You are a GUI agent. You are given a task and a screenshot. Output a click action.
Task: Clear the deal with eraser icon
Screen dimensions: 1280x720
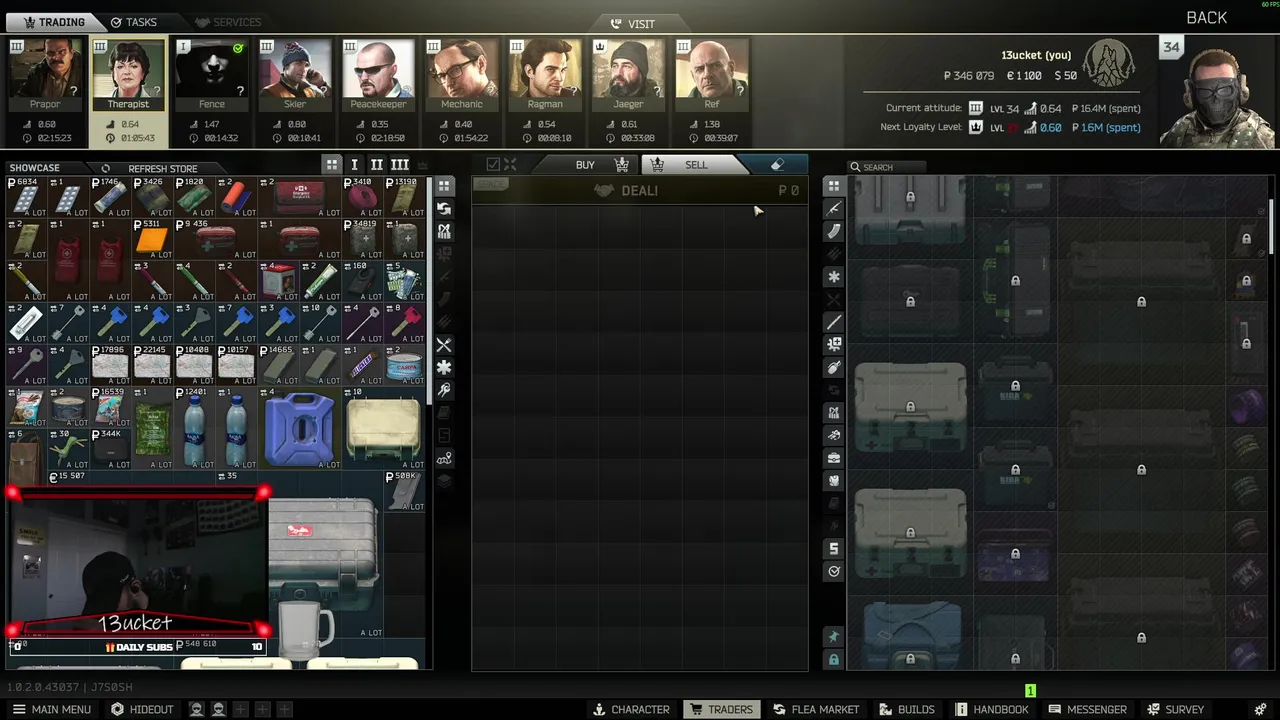[x=777, y=165]
